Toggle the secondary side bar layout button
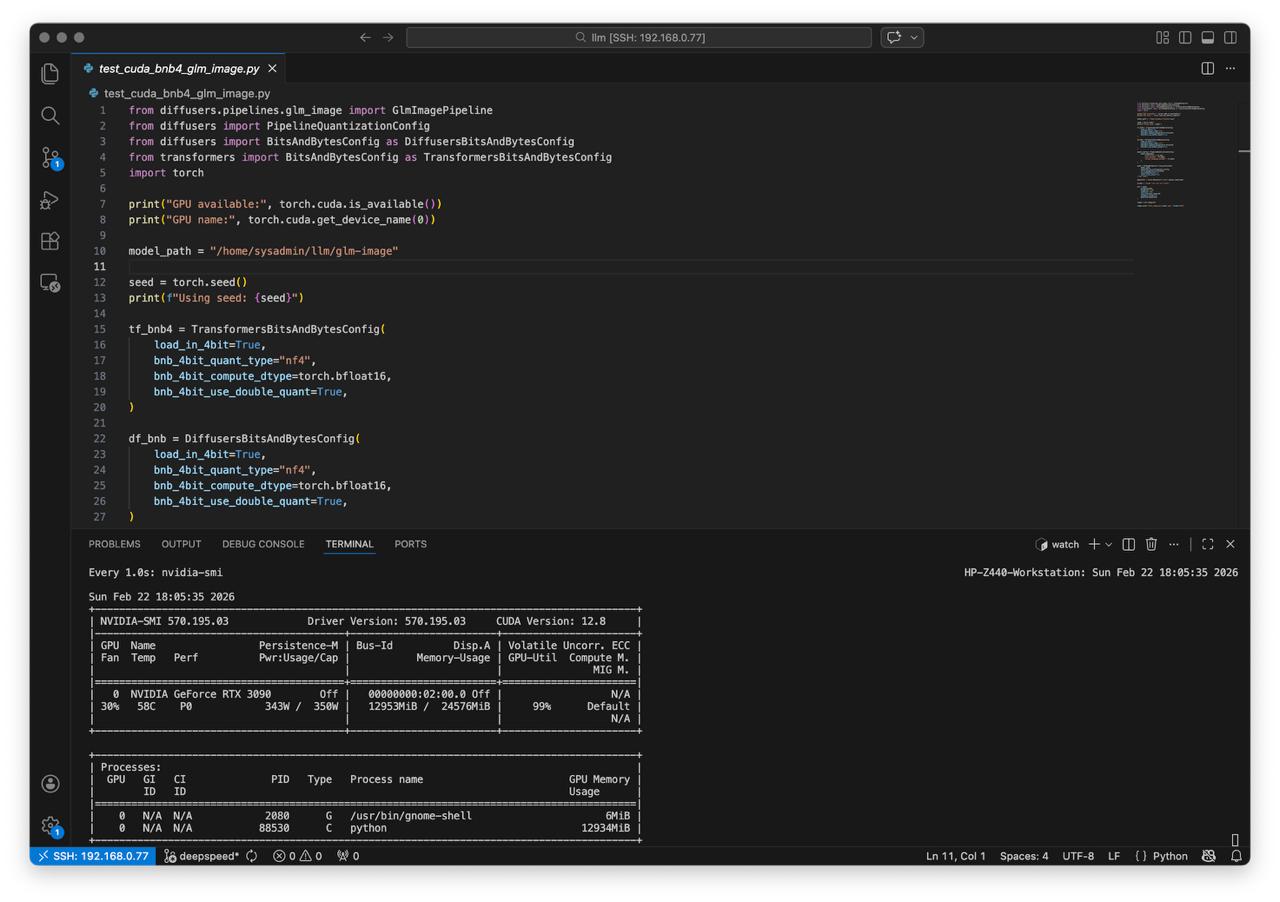 click(x=1230, y=37)
